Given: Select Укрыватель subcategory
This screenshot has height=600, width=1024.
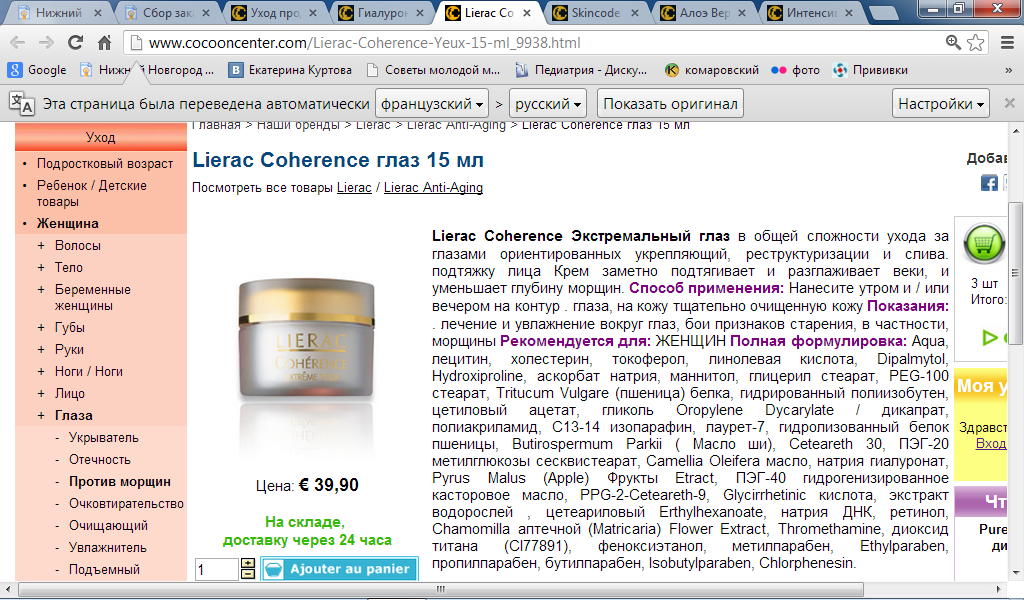Looking at the screenshot, I should pos(103,437).
